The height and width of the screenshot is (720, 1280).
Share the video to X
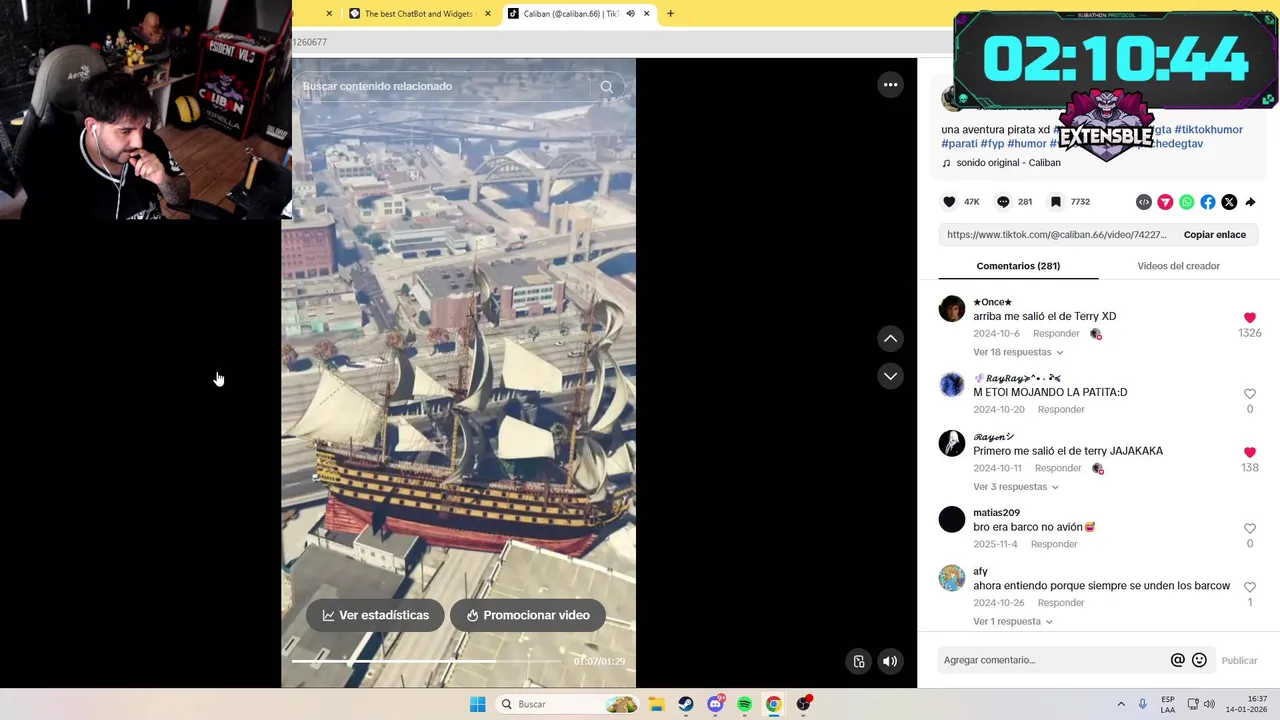pos(1229,202)
